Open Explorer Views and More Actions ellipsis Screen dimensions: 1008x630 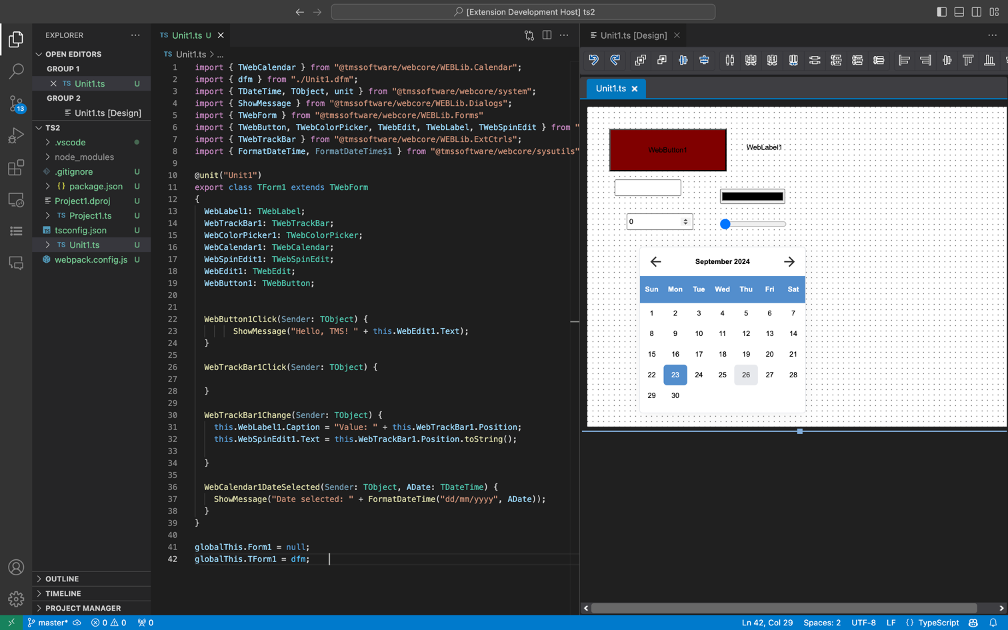[x=135, y=35]
